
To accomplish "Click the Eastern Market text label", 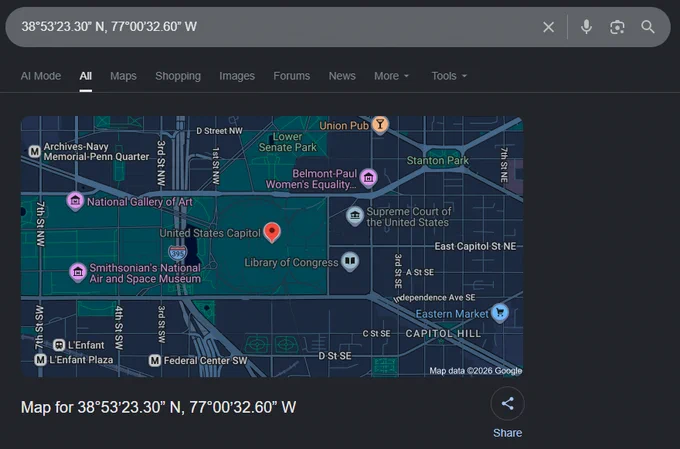I will [452, 314].
